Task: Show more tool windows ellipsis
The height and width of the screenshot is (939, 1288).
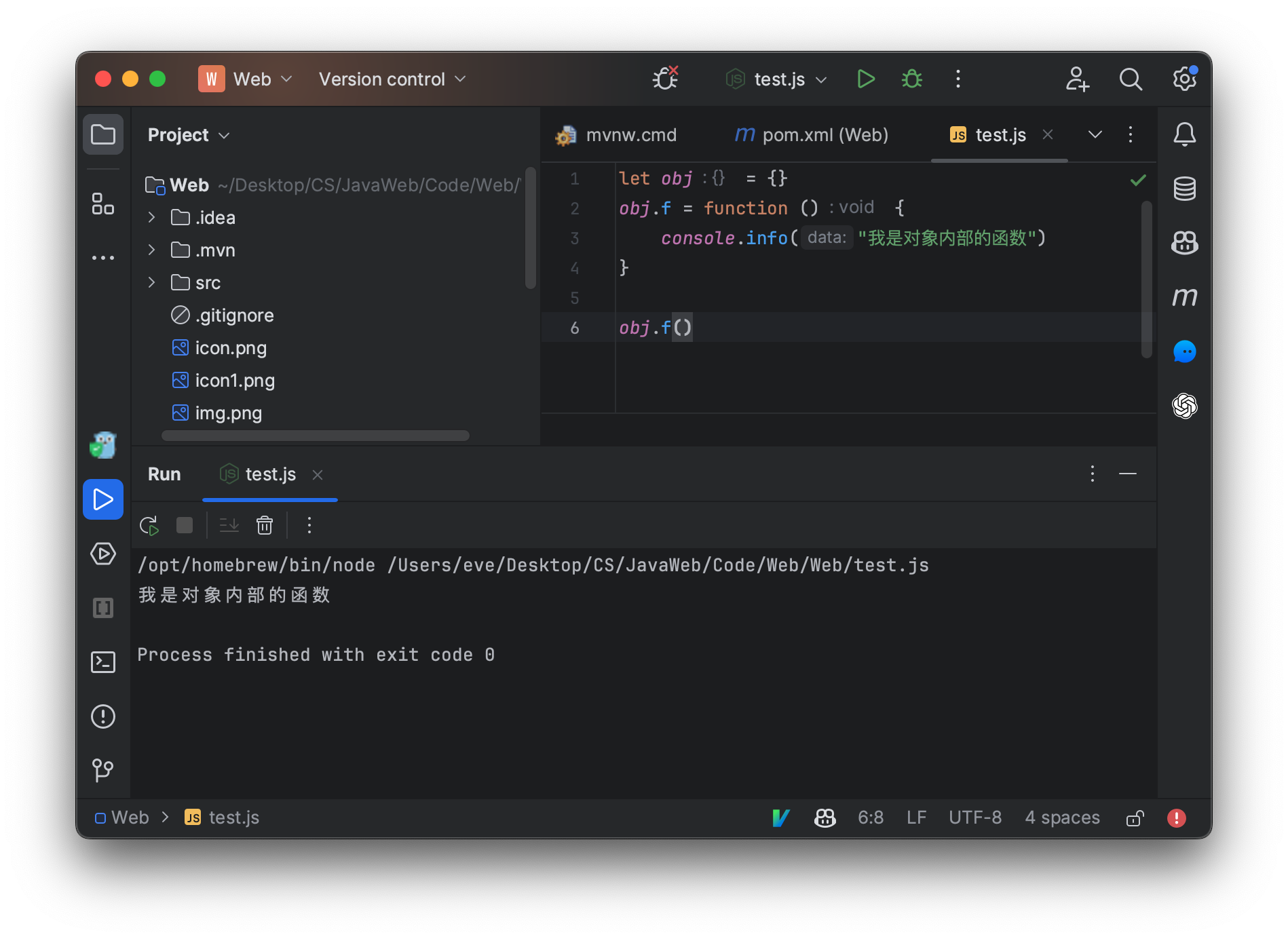Action: 103,258
